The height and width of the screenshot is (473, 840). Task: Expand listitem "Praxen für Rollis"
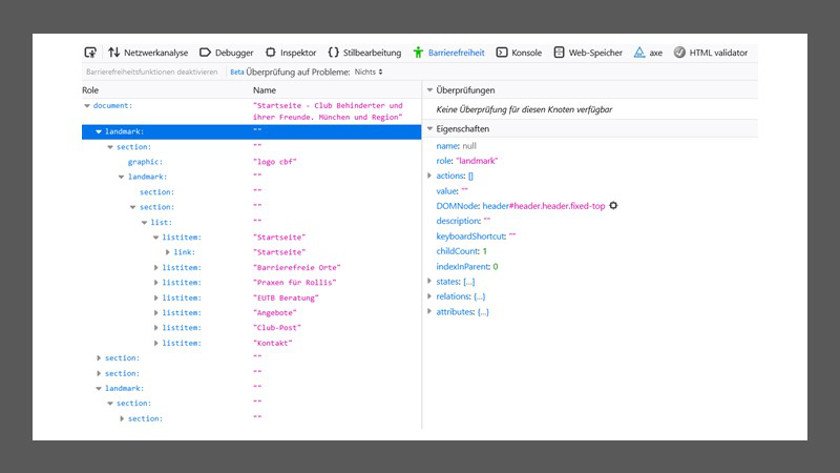tap(156, 282)
